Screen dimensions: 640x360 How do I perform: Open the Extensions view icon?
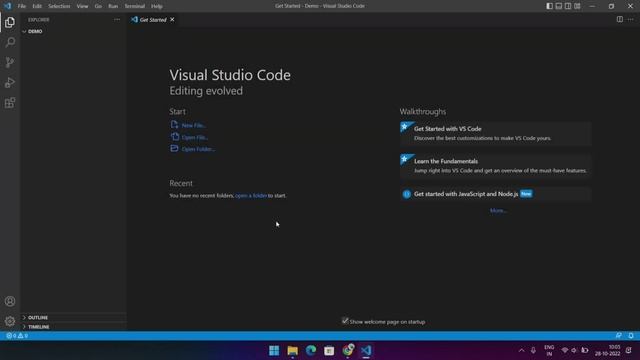[x=10, y=102]
